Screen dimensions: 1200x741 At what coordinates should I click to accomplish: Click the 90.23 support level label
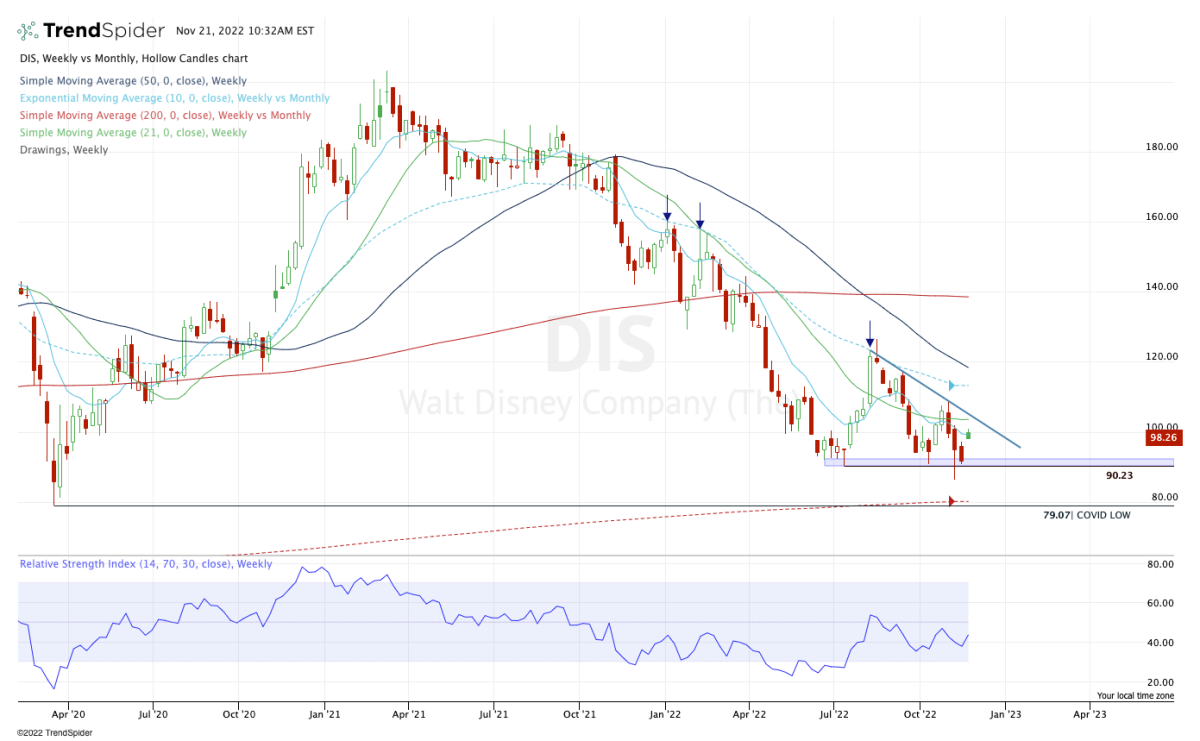[x=1119, y=477]
